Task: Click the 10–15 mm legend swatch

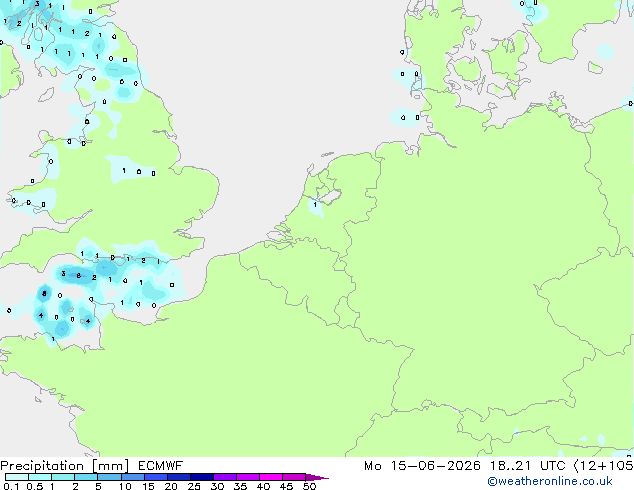Action: tap(132, 477)
